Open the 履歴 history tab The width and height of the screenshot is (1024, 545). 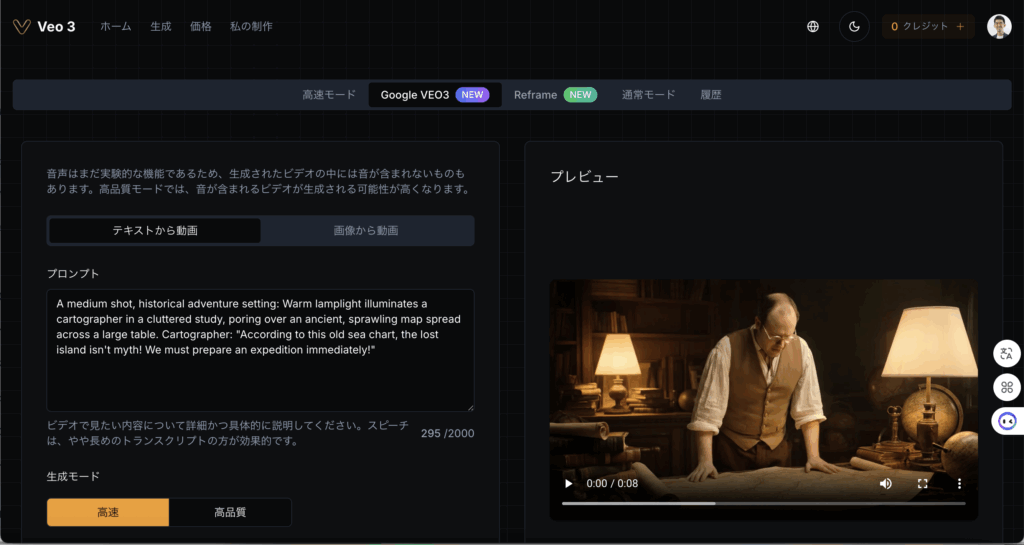coord(711,95)
